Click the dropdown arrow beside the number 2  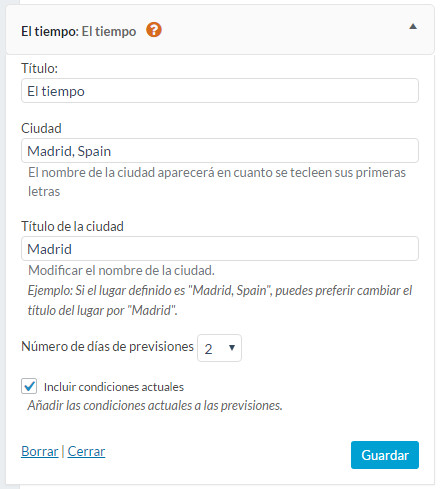coord(232,348)
